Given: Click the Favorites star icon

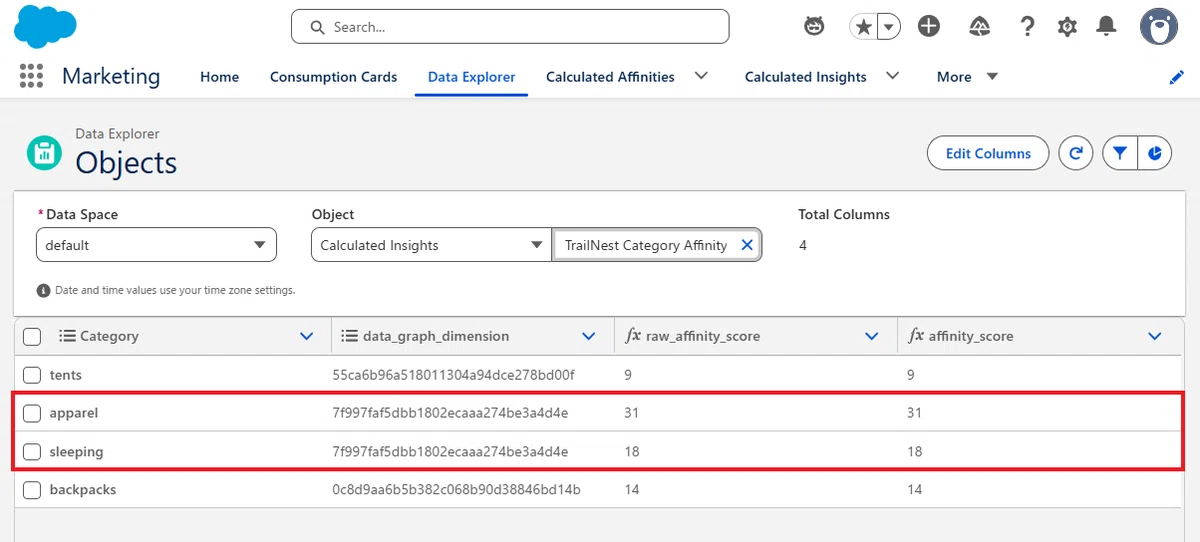Looking at the screenshot, I should coord(863,27).
